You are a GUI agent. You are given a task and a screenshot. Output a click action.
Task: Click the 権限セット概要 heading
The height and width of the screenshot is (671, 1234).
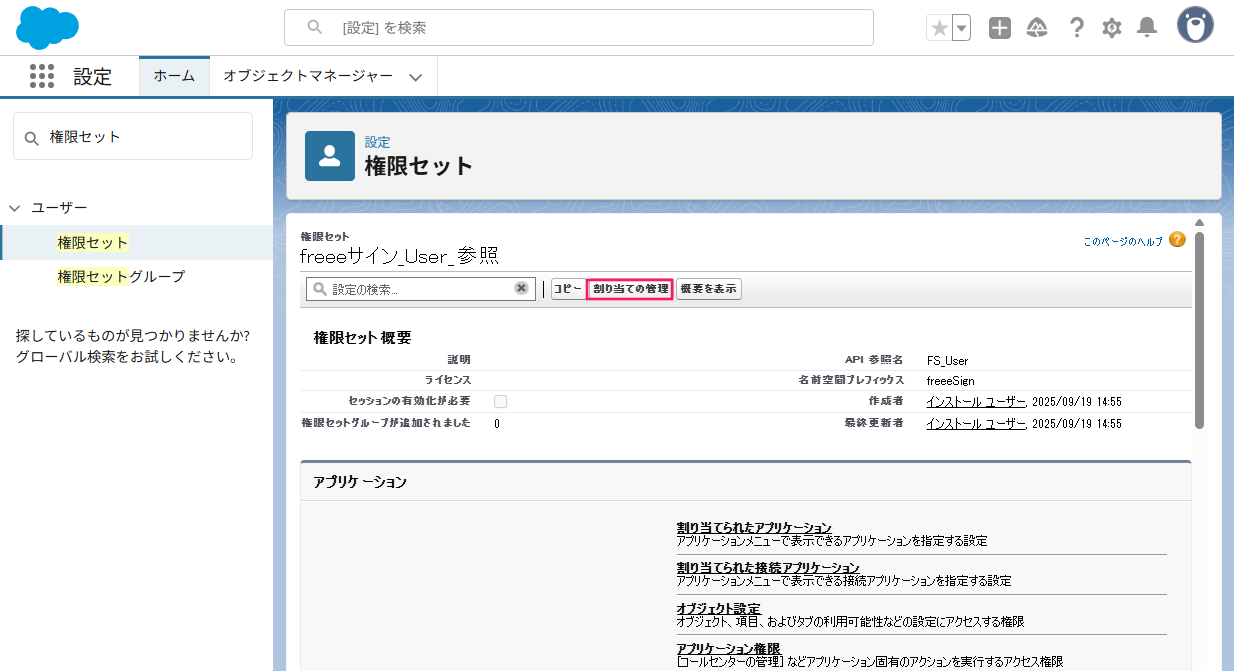(x=362, y=338)
